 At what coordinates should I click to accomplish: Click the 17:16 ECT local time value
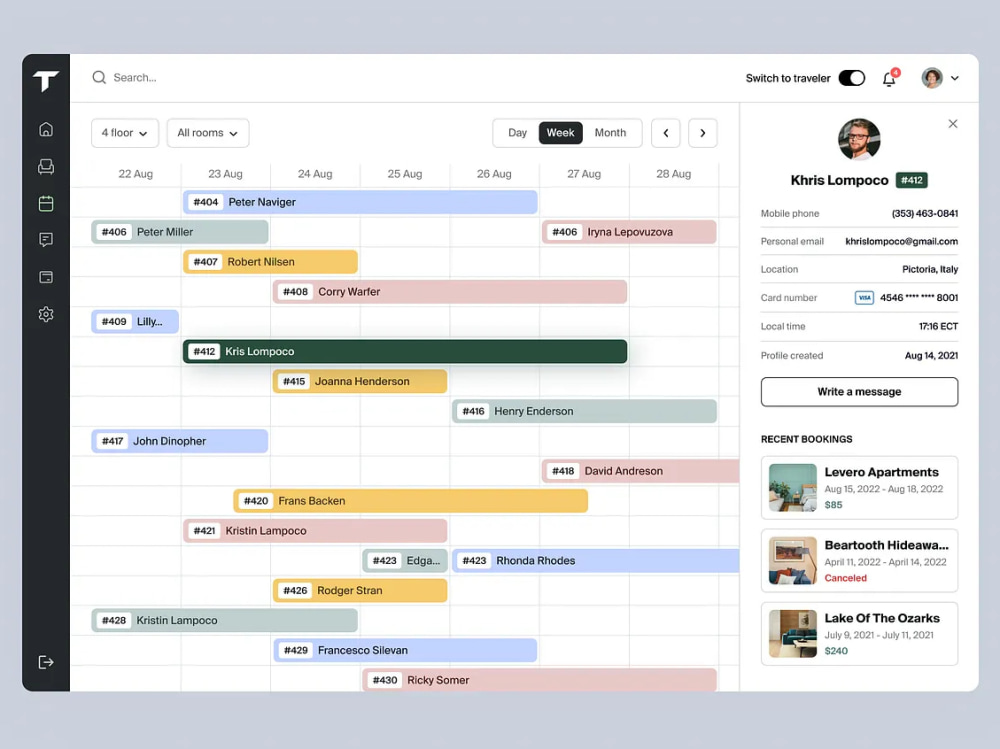click(938, 327)
